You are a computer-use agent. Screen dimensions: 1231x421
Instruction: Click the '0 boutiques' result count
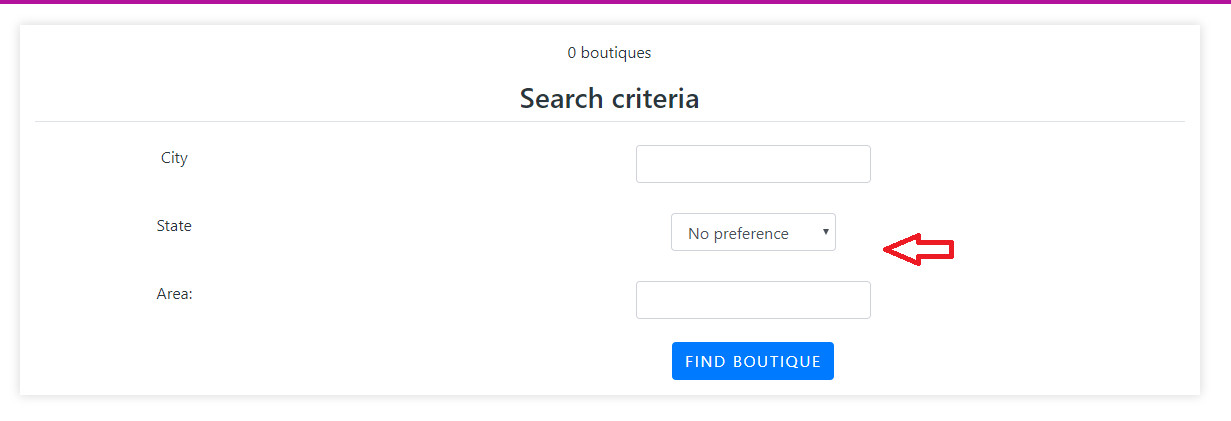609,53
